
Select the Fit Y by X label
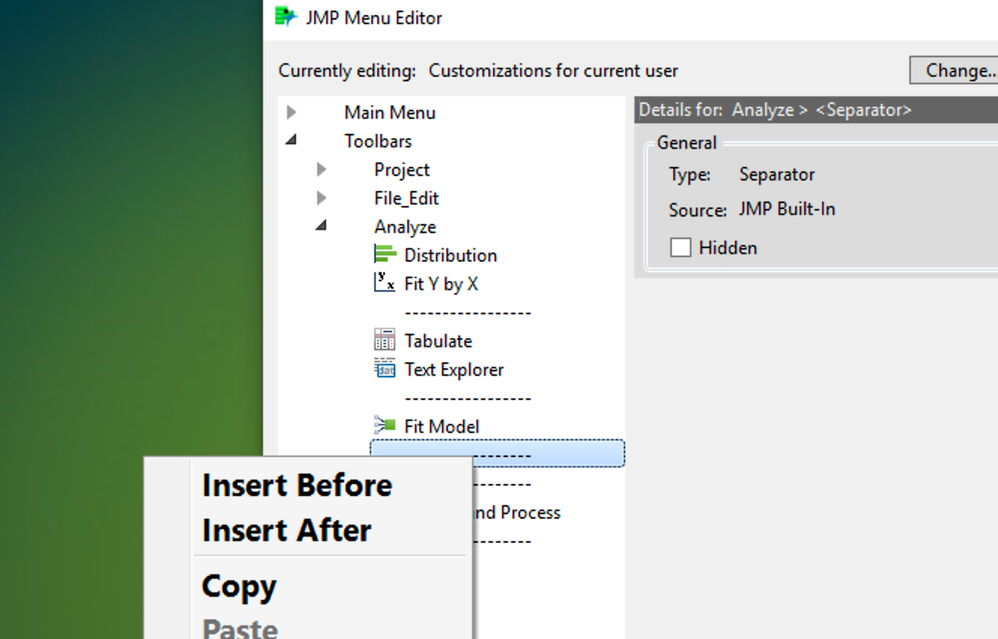point(441,284)
